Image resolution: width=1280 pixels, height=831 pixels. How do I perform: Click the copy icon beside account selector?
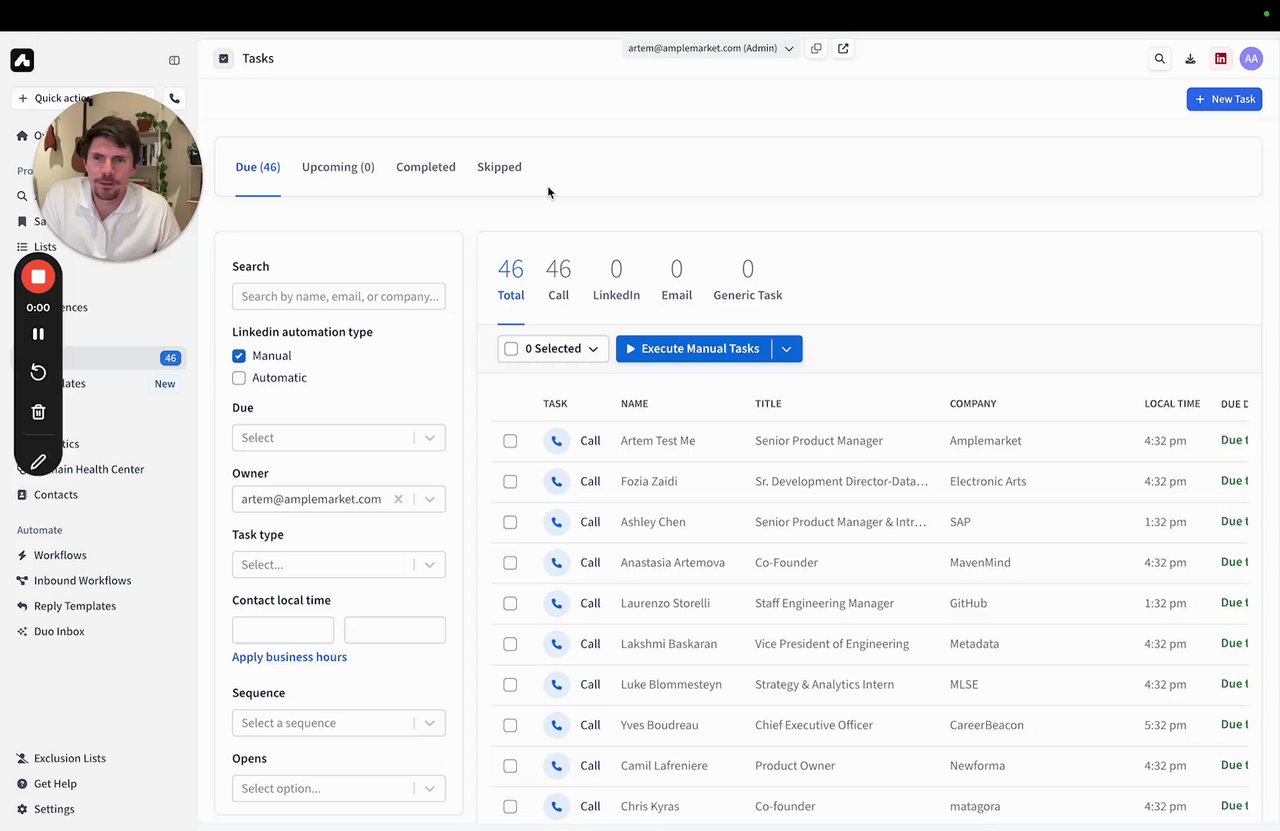816,48
